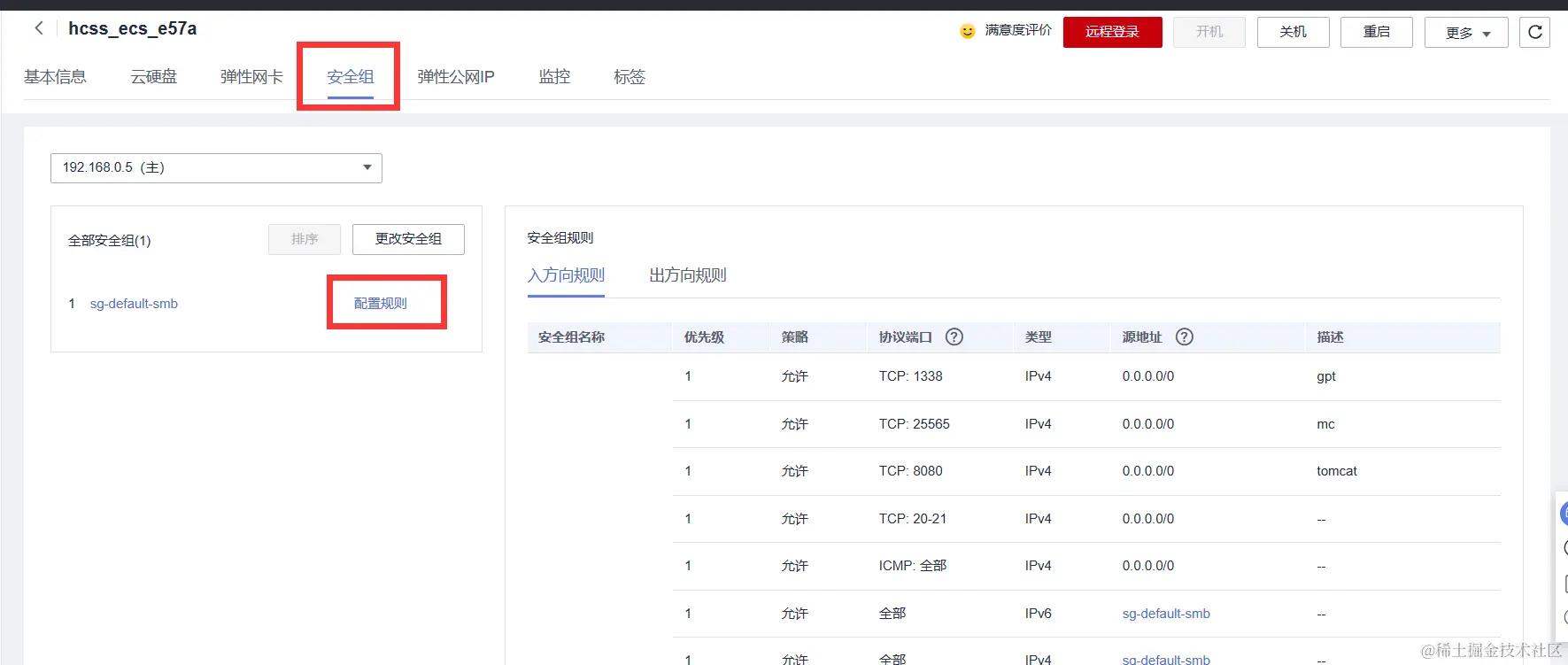Viewport: 1568px width, 665px height.
Task: Switch to the 云硬盘 tab
Action: (153, 77)
